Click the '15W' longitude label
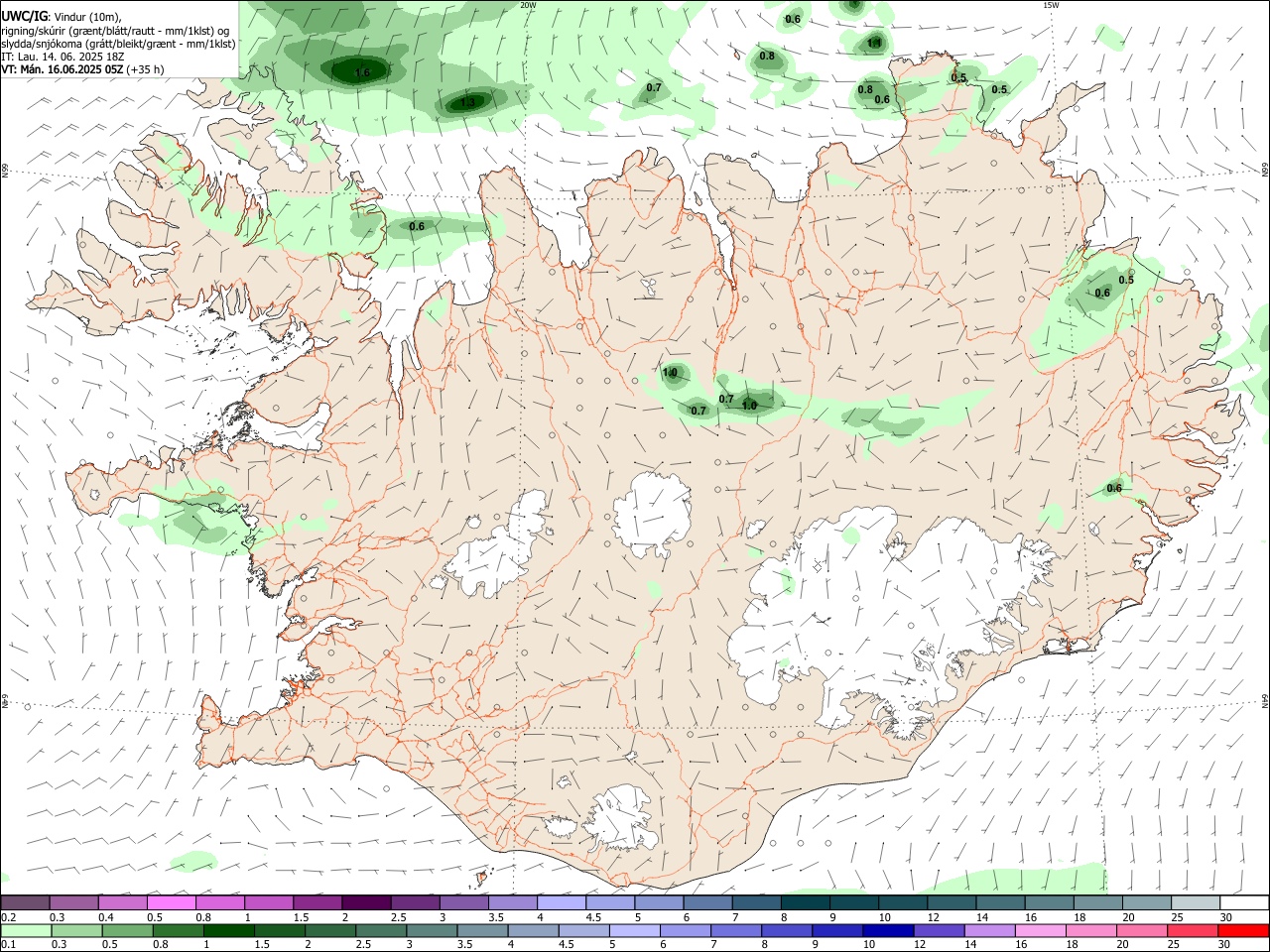This screenshot has width=1270, height=952. 1051,5
